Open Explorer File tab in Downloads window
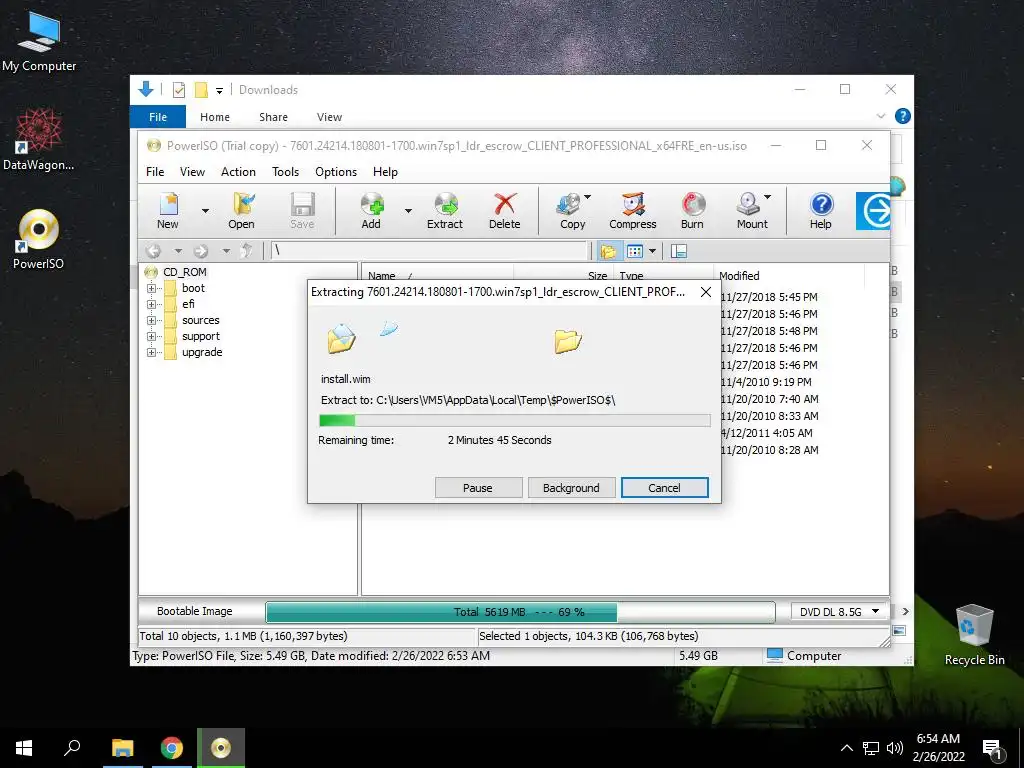The image size is (1024, 768). [158, 117]
